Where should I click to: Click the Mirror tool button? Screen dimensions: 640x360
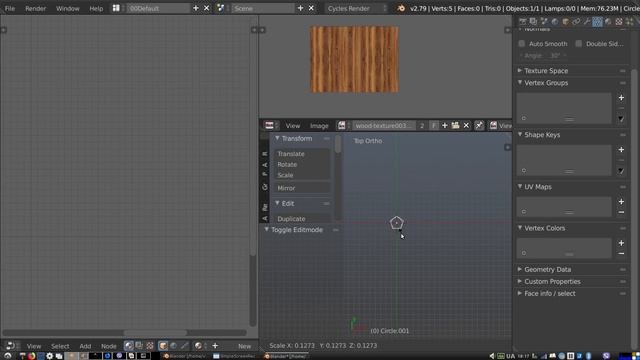point(302,188)
